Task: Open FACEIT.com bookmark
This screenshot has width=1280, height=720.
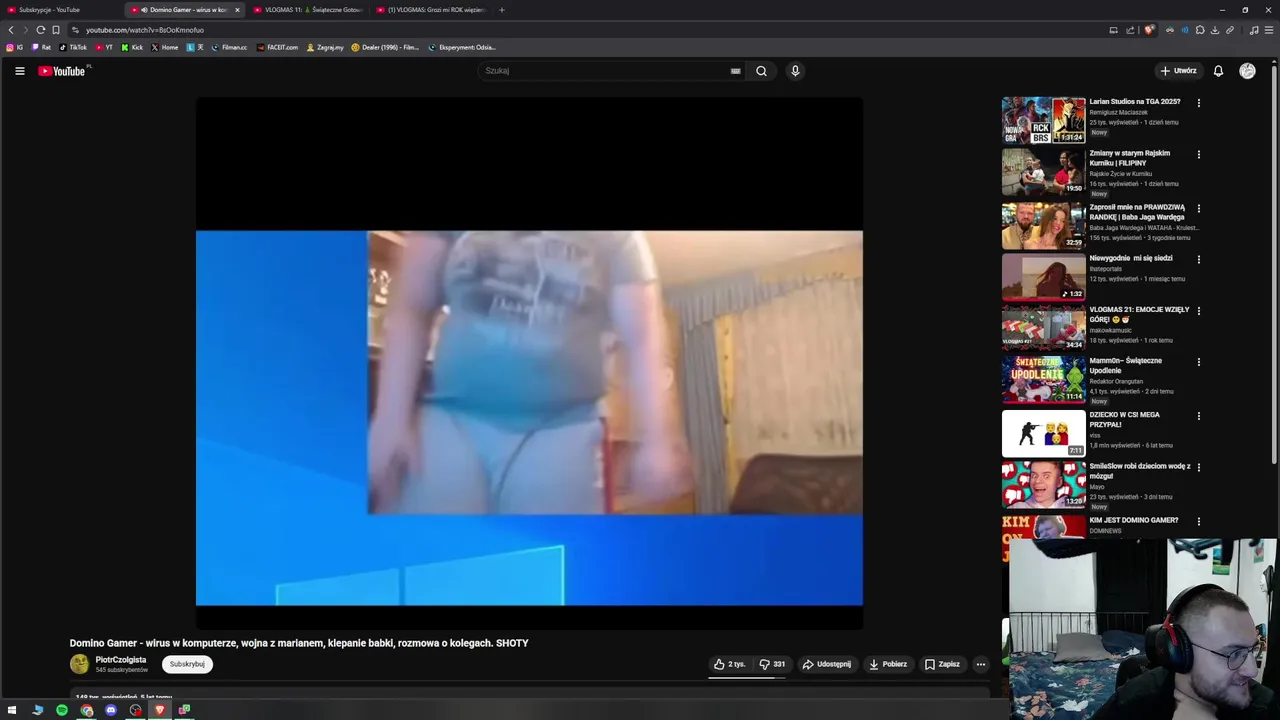Action: coord(277,47)
